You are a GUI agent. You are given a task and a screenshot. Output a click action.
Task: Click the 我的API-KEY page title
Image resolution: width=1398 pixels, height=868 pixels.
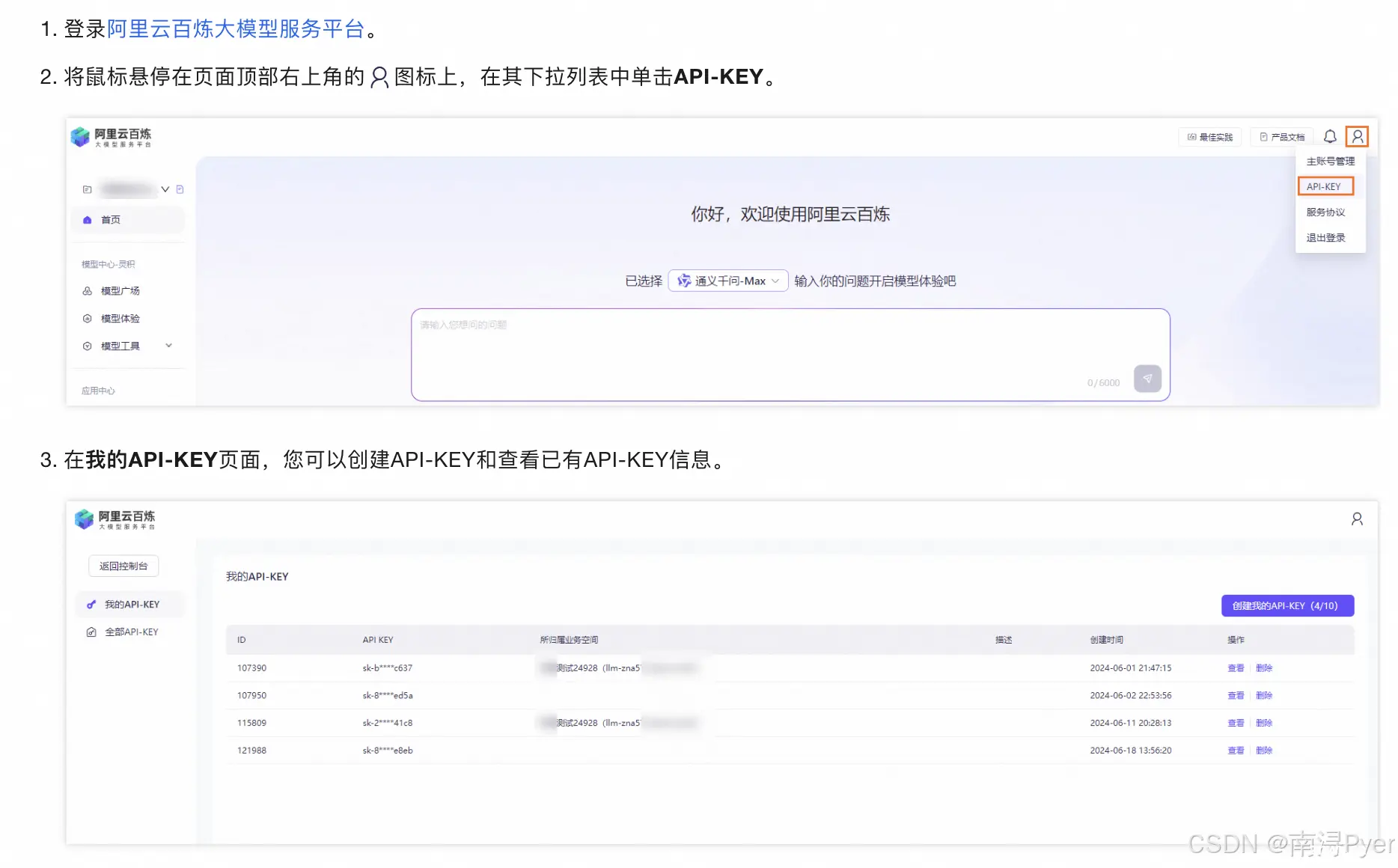coord(257,576)
